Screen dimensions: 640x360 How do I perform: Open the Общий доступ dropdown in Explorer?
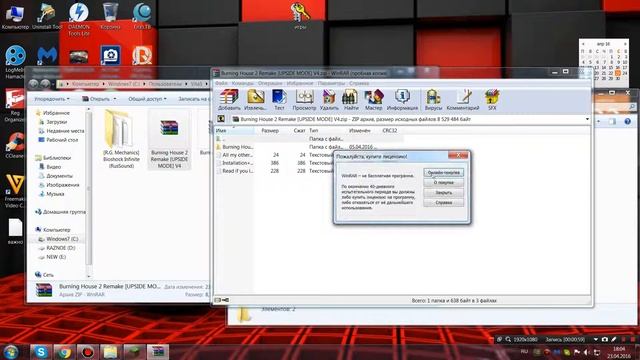coord(147,99)
